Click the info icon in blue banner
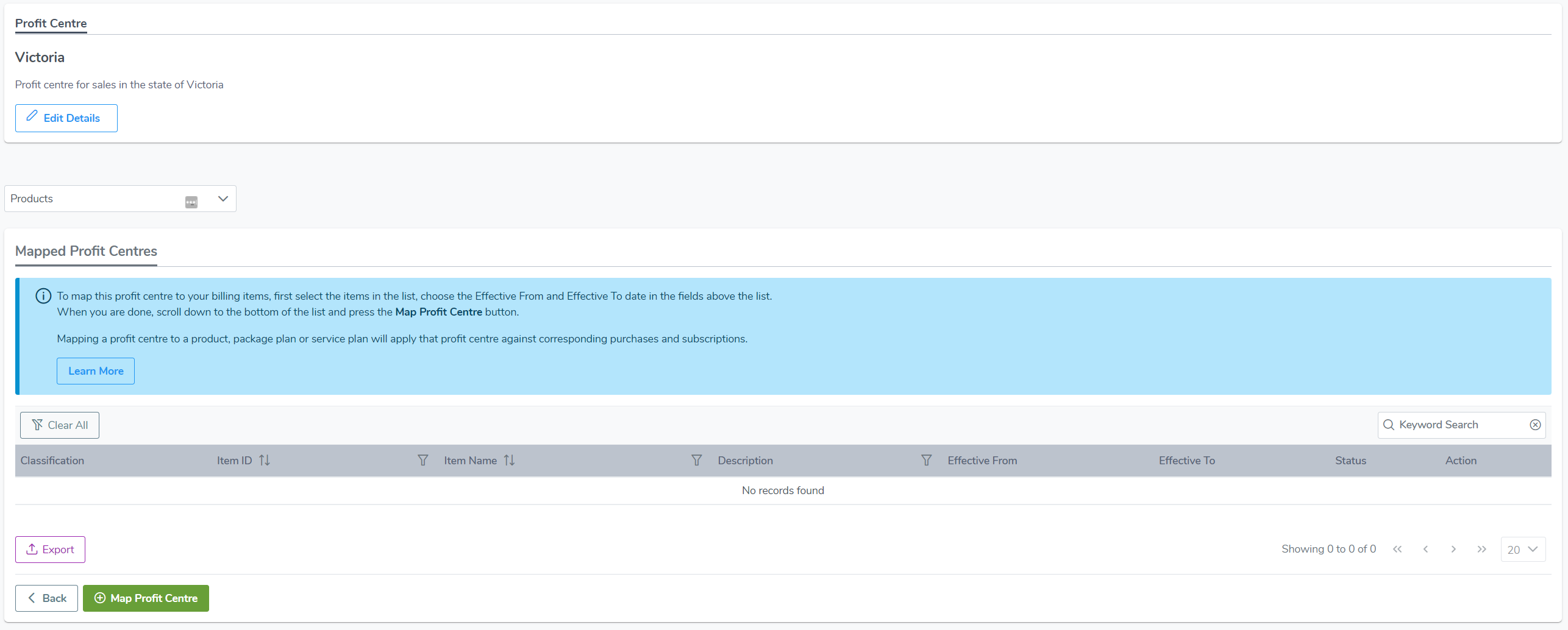The height and width of the screenshot is (630, 1568). (43, 296)
